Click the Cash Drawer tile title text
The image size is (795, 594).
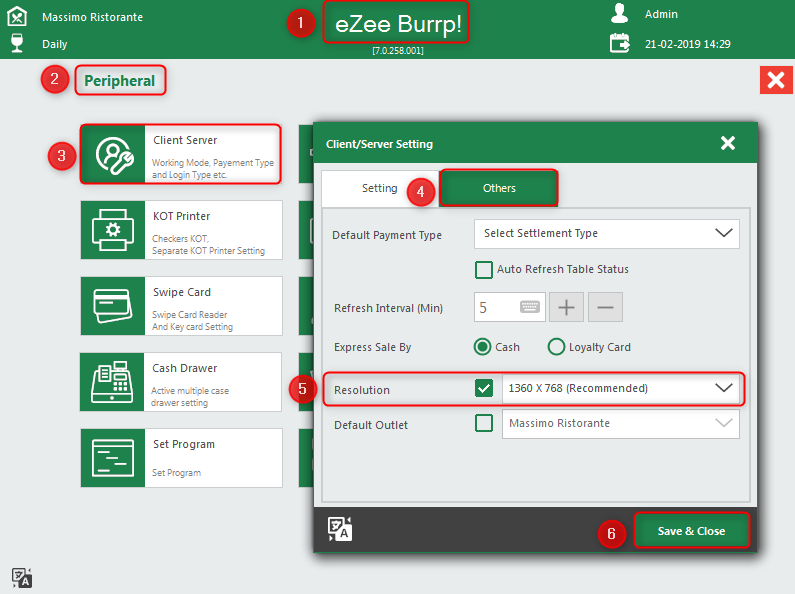tap(185, 368)
